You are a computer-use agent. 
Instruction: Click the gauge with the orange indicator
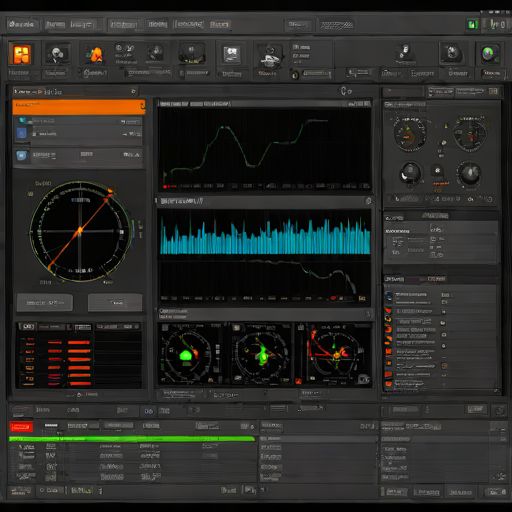[x=410, y=134]
